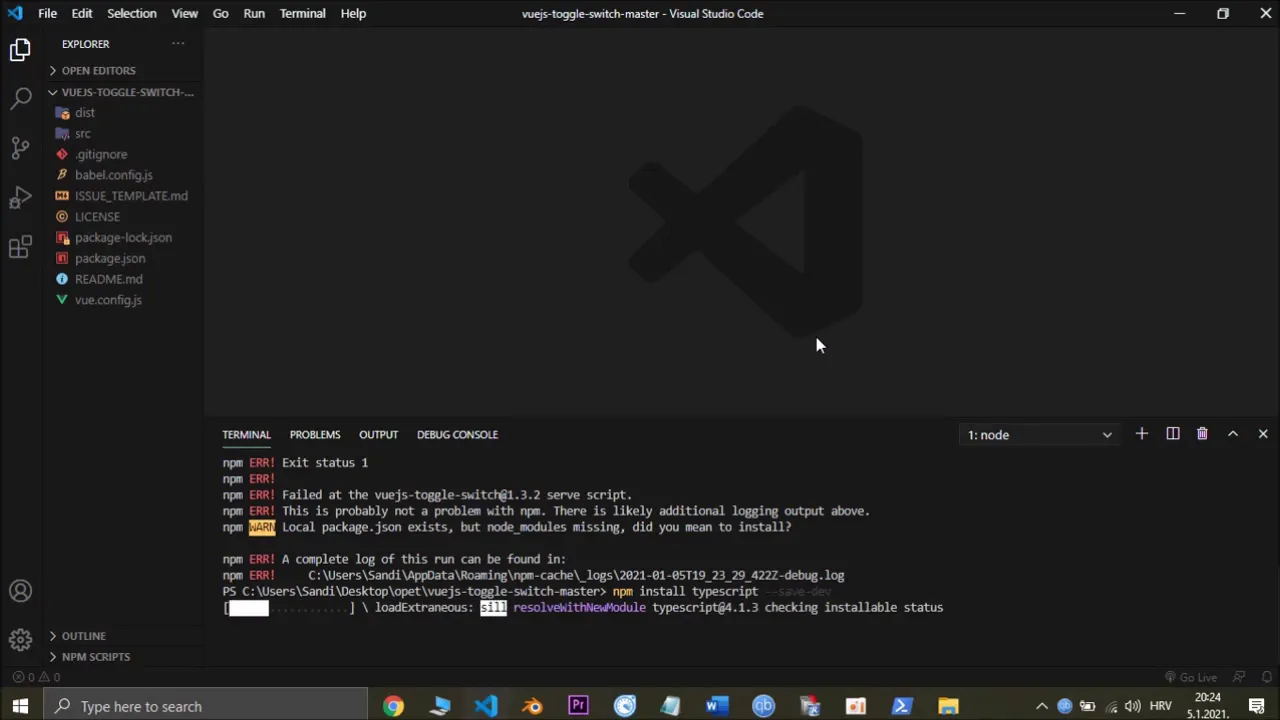1280x720 pixels.
Task: Switch to the Problems tab
Action: 315,434
